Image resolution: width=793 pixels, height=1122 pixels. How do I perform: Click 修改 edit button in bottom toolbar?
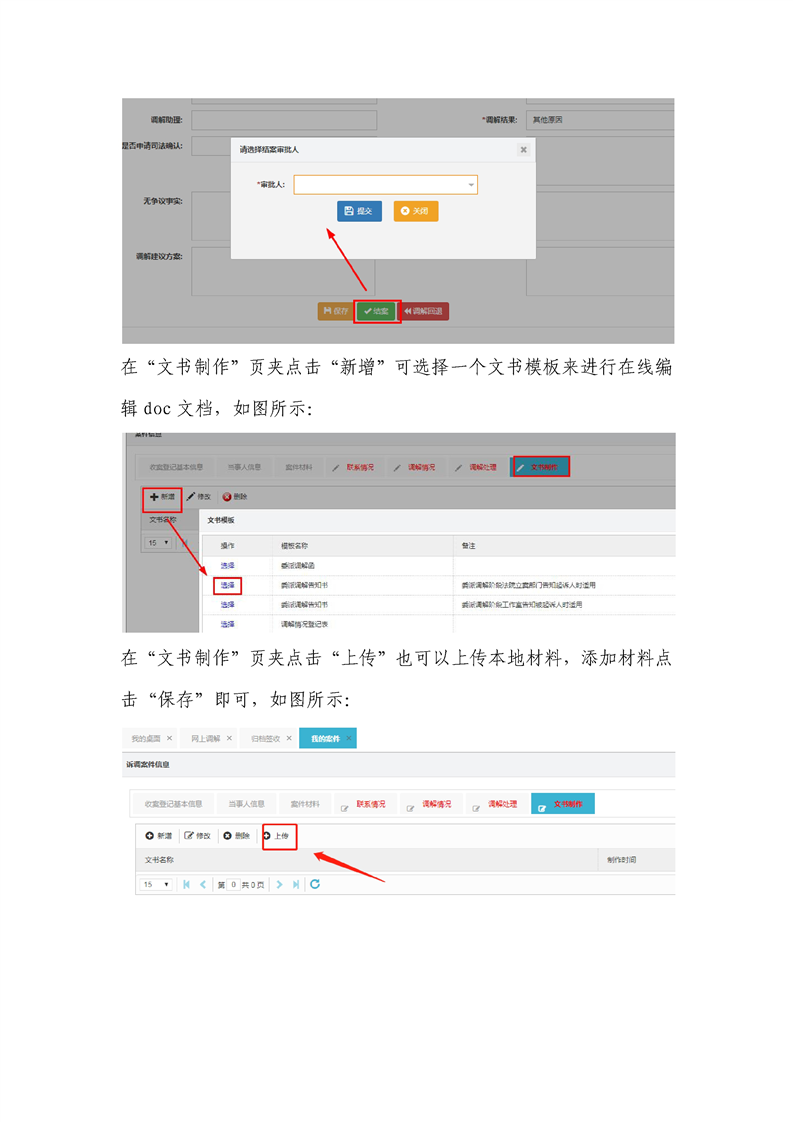pyautogui.click(x=198, y=836)
